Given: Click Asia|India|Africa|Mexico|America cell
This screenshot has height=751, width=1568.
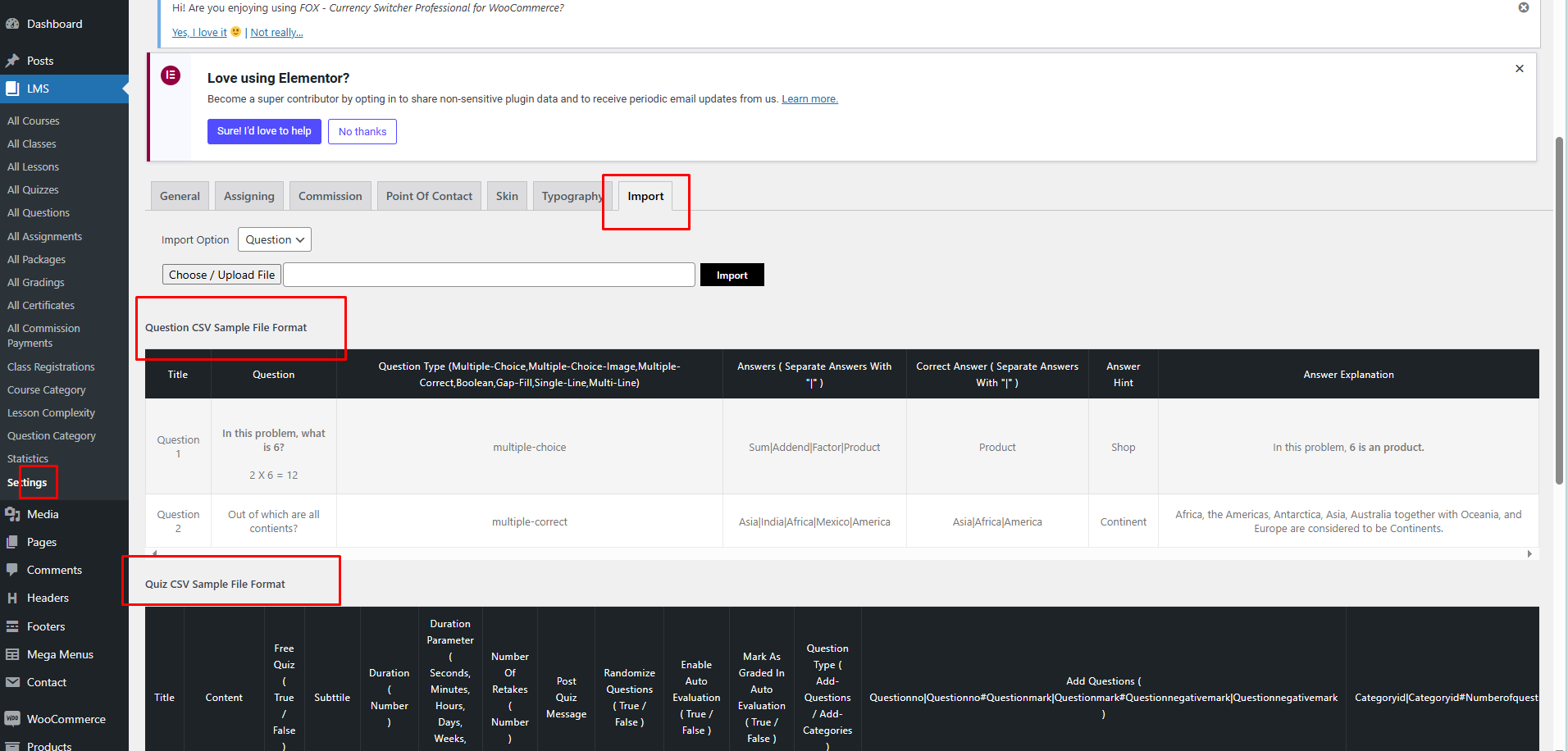Looking at the screenshot, I should click(814, 521).
